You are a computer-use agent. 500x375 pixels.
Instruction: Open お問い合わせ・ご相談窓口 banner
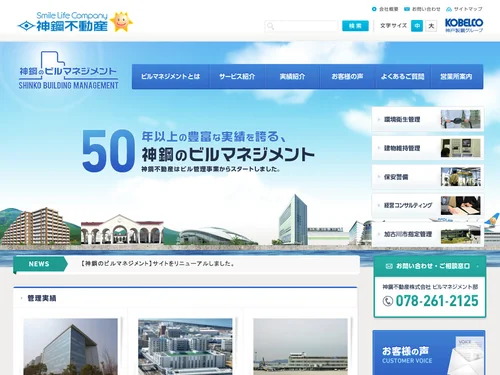pyautogui.click(x=430, y=266)
